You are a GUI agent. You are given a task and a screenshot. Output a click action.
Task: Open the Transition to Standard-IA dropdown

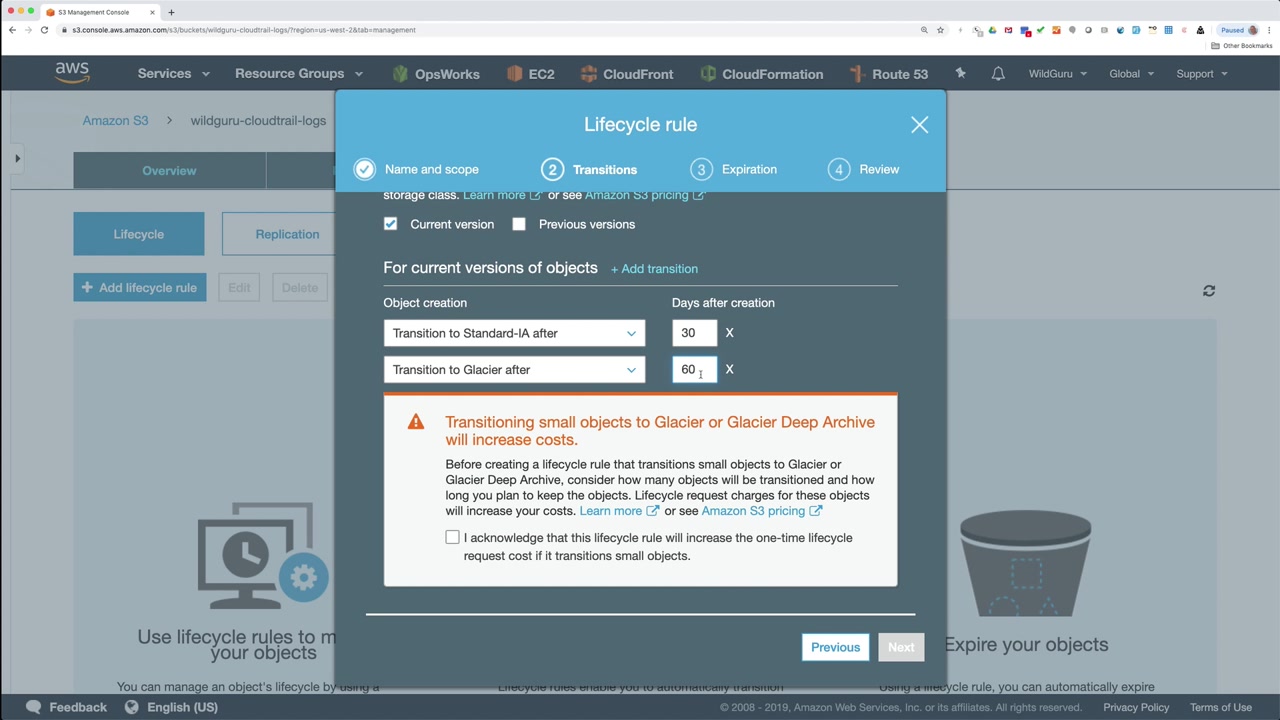click(x=514, y=333)
